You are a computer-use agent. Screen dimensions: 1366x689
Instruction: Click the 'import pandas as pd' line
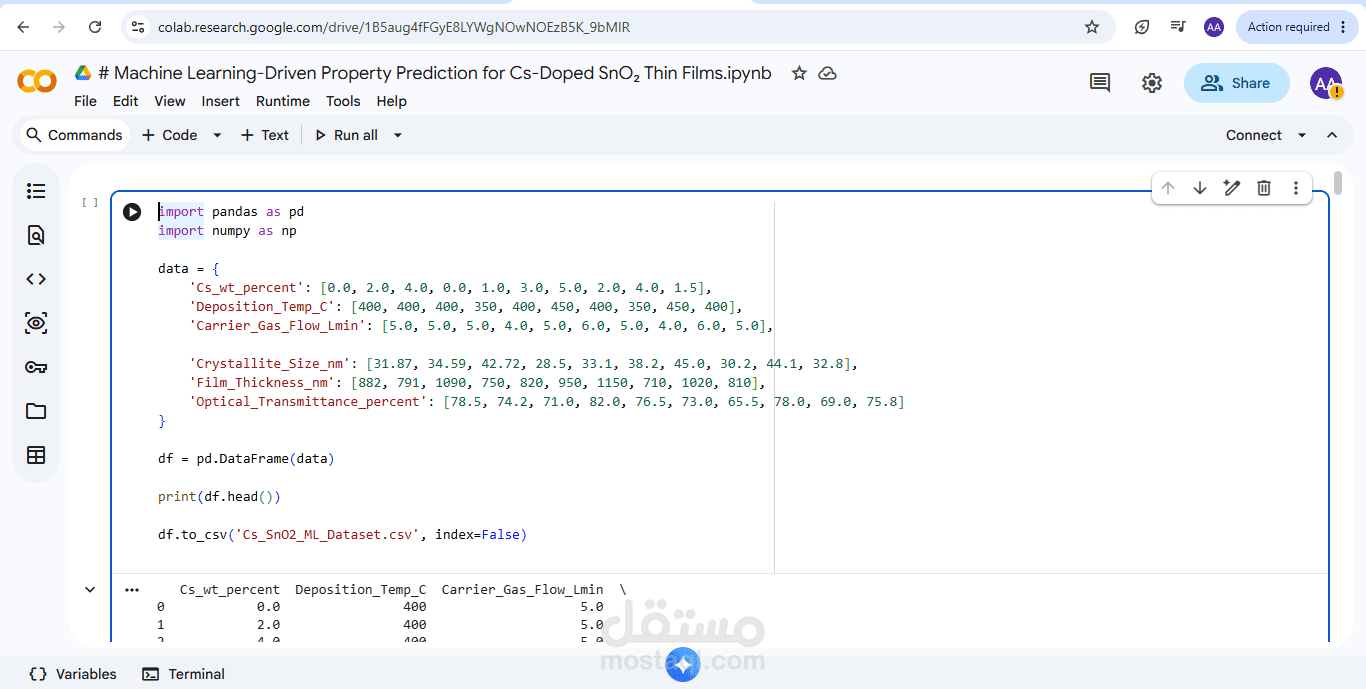pos(231,212)
